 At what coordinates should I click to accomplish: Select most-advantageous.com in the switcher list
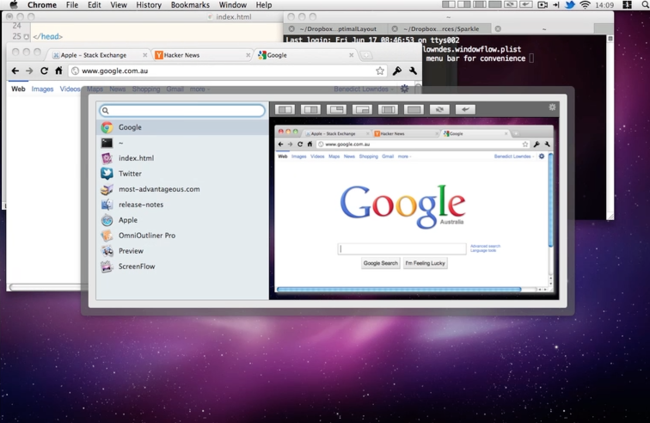182,189
